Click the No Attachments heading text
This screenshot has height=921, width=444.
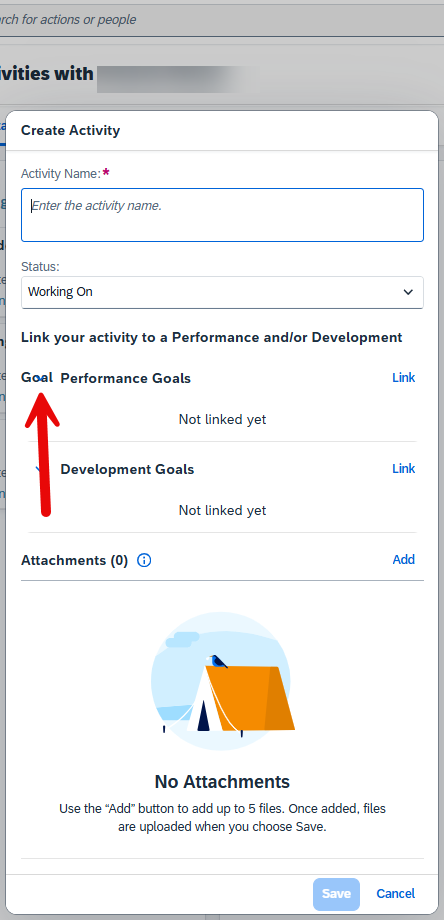(222, 782)
